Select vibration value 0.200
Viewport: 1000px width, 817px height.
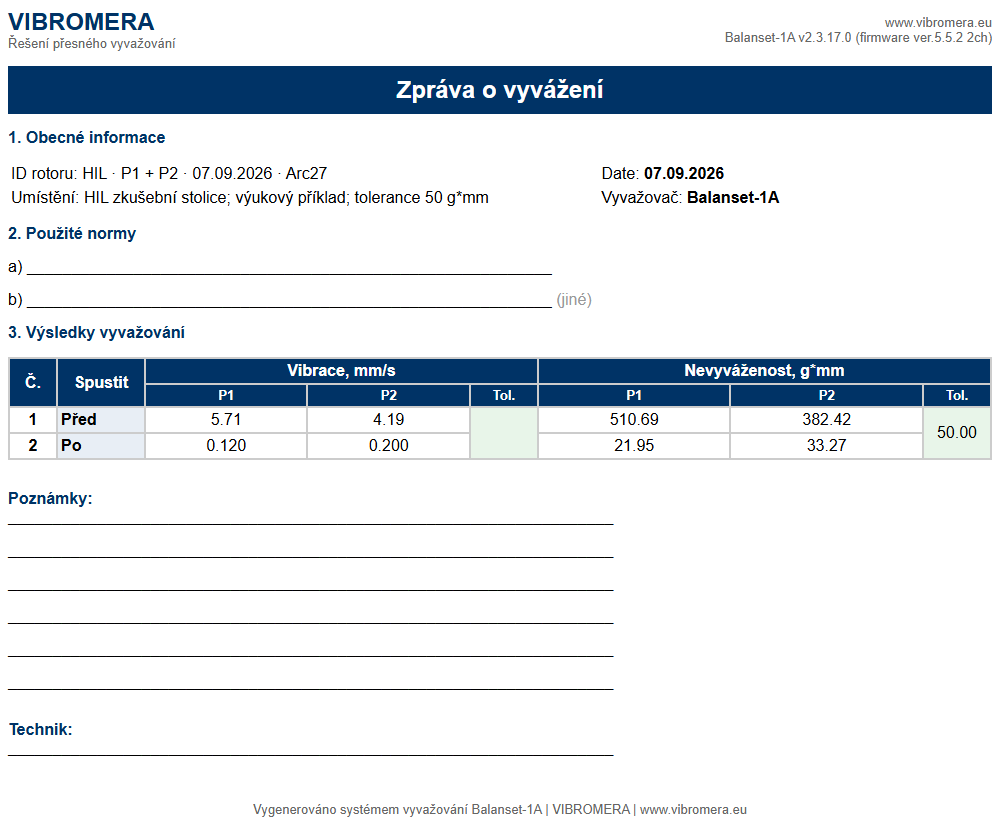point(388,446)
